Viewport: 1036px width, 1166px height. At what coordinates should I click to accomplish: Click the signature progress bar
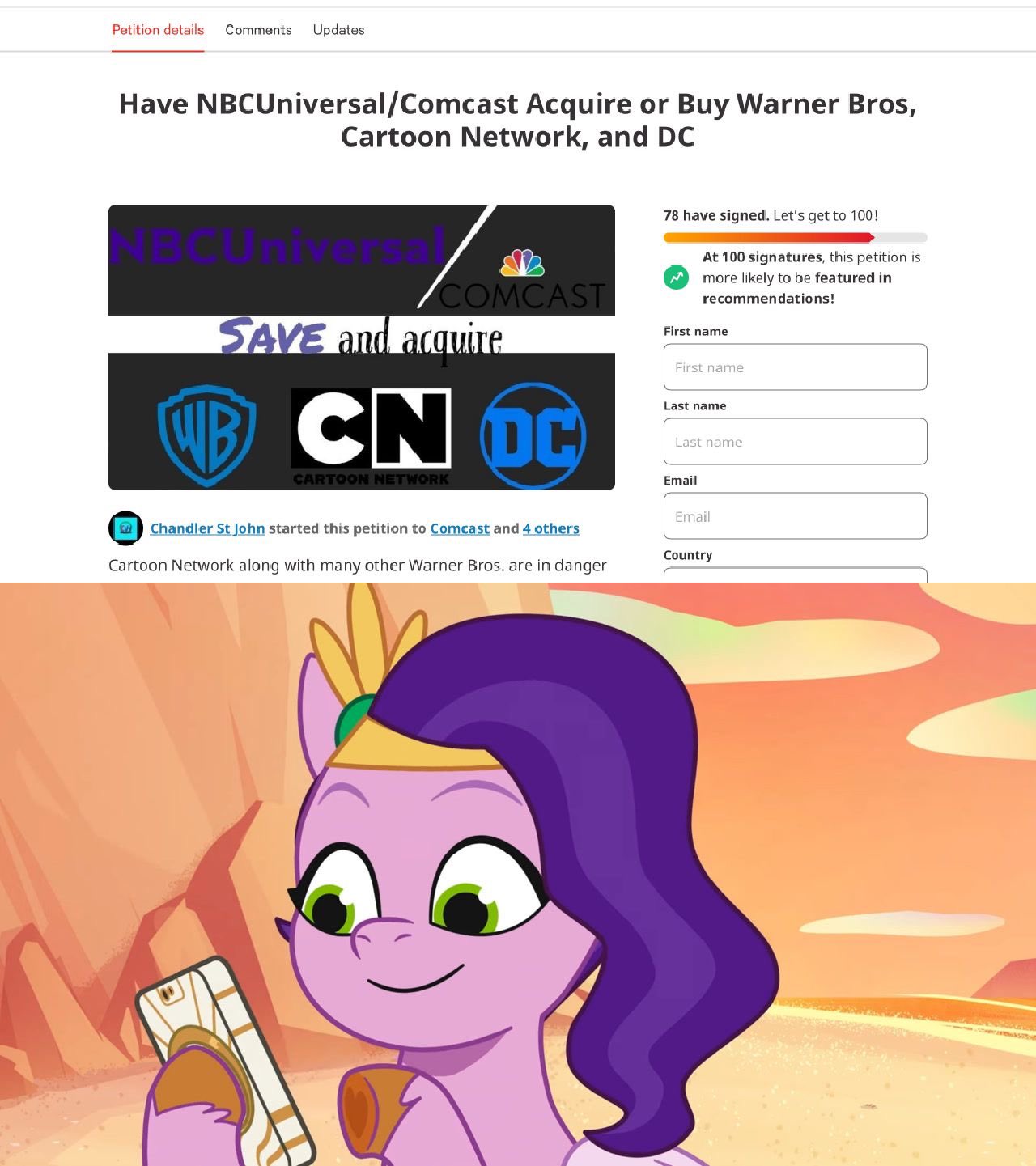coord(795,238)
